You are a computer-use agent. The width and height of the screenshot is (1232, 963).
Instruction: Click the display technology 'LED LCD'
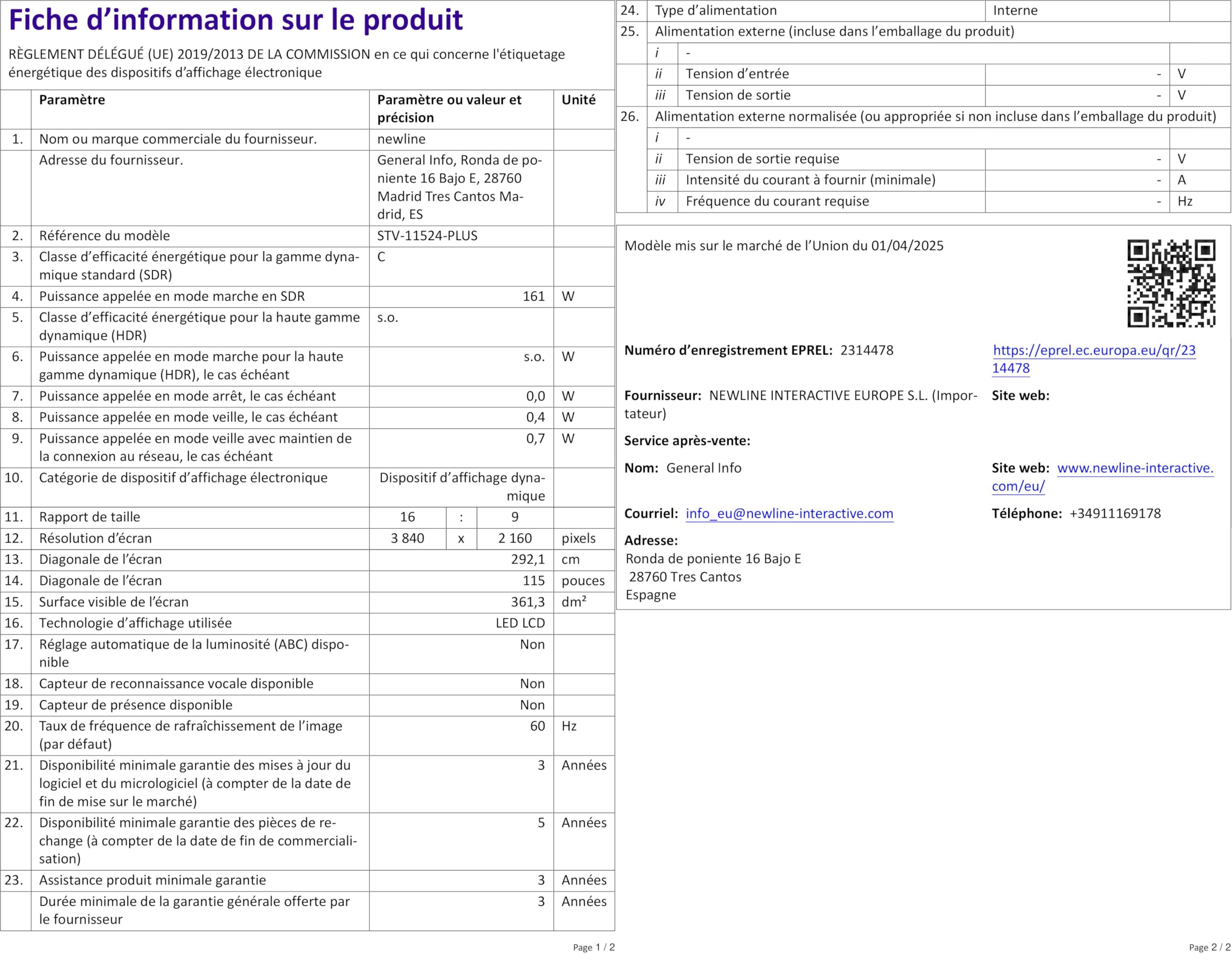pyautogui.click(x=520, y=623)
